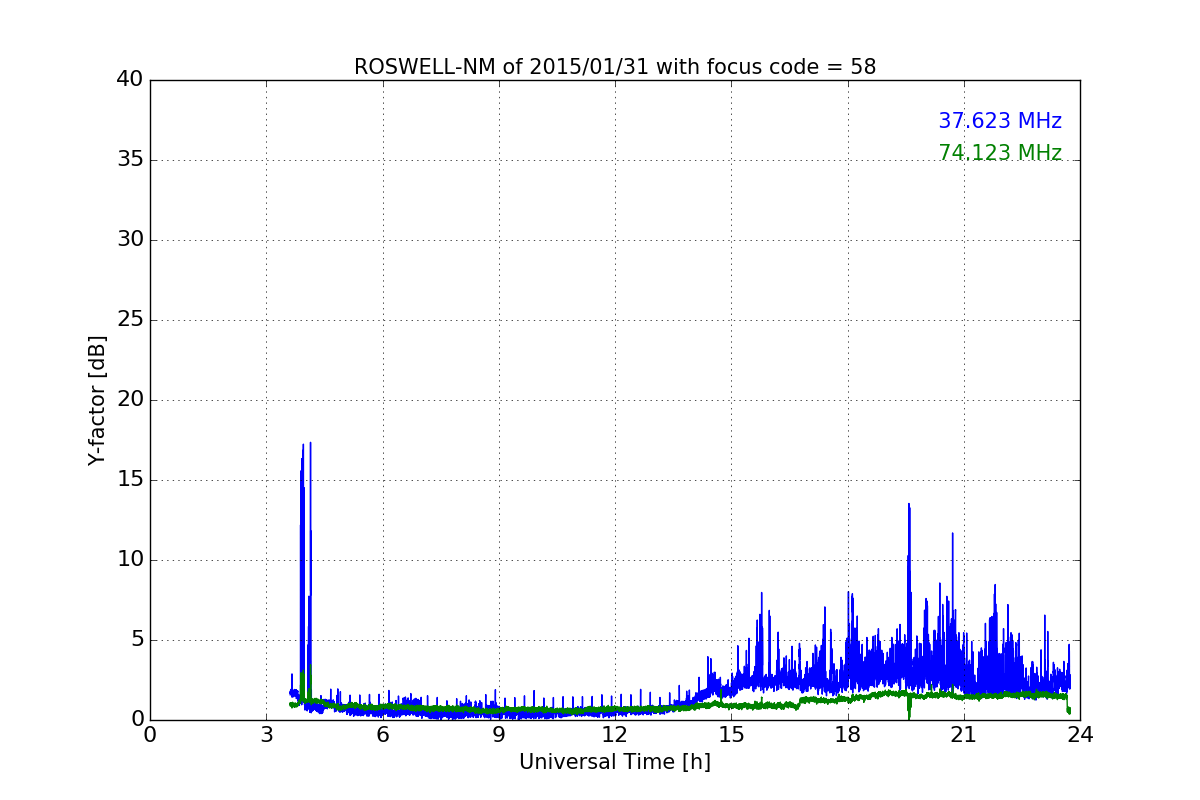
Task: Click the 'Universal Time [h]' axis label
Action: click(615, 762)
